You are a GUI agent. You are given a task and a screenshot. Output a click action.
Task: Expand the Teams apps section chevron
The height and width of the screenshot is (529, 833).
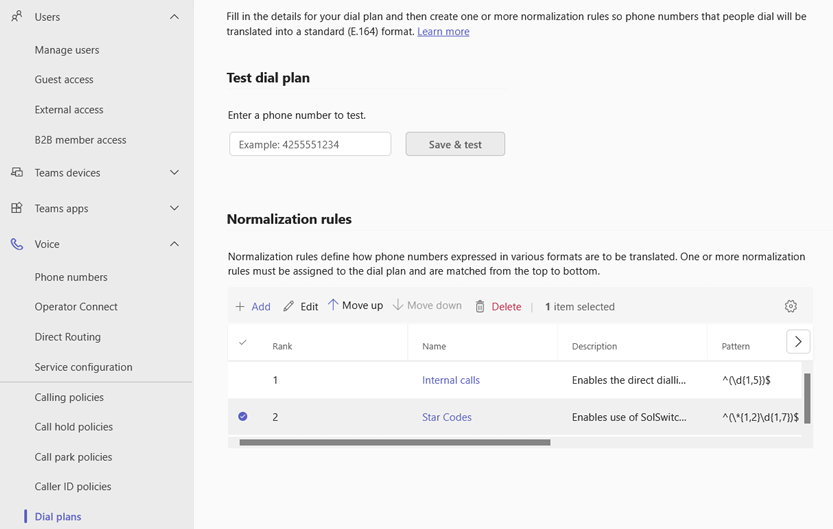pos(174,208)
